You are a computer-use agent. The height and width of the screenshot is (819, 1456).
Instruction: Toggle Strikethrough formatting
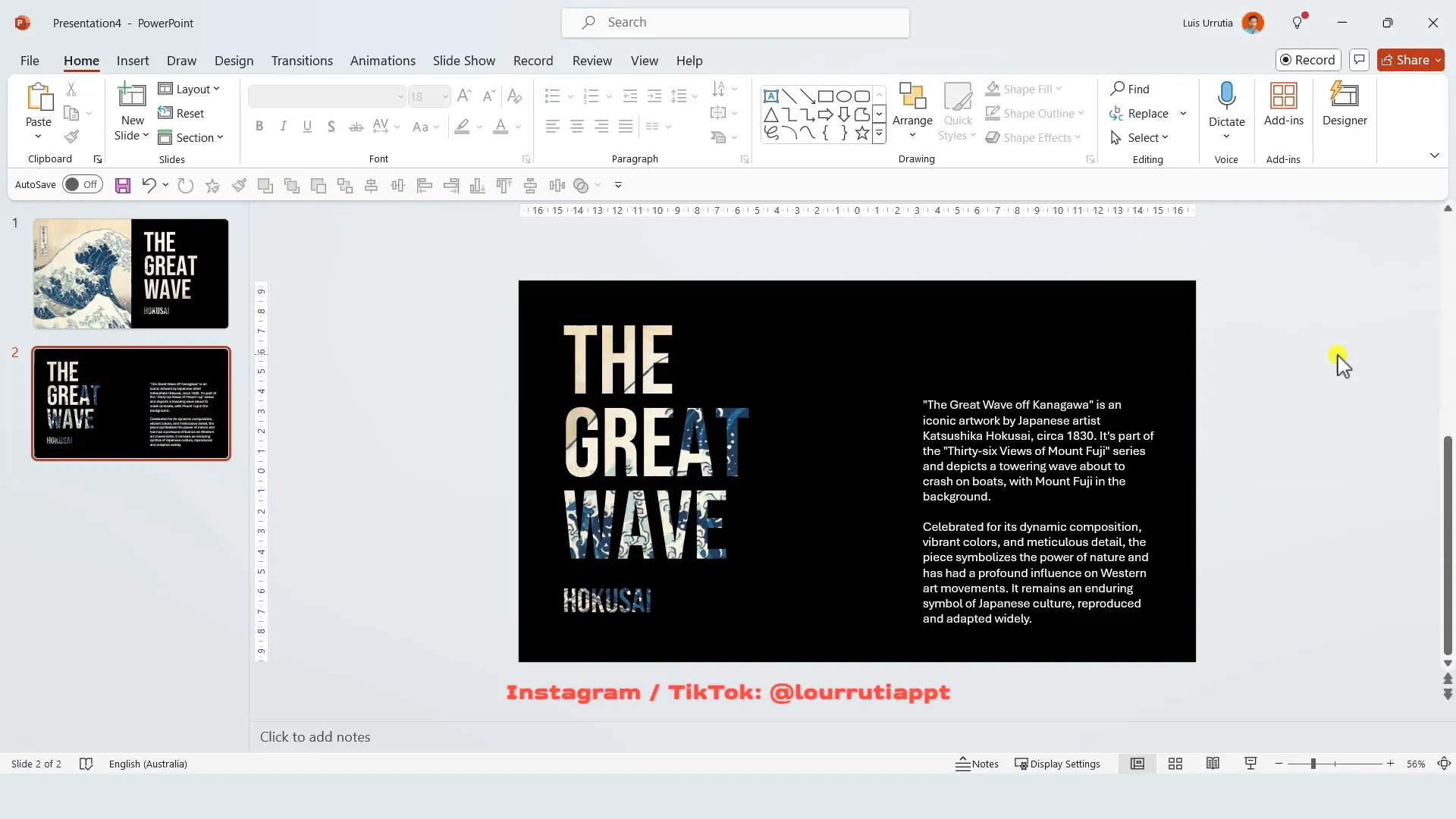tap(356, 127)
